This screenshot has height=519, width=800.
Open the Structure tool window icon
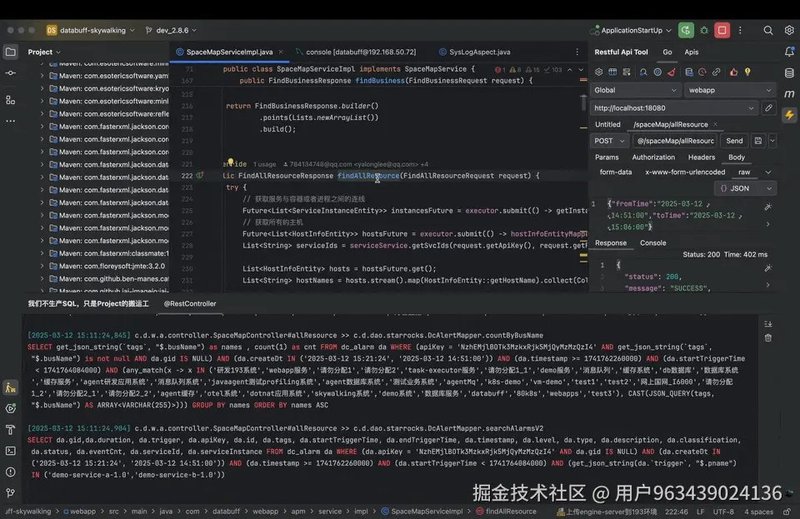[x=10, y=100]
